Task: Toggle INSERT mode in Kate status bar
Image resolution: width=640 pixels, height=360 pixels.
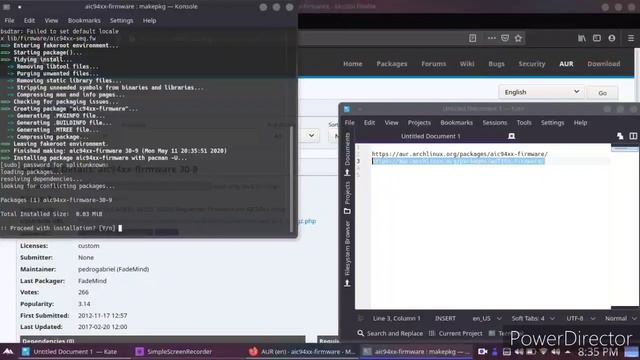Action: click(445, 318)
